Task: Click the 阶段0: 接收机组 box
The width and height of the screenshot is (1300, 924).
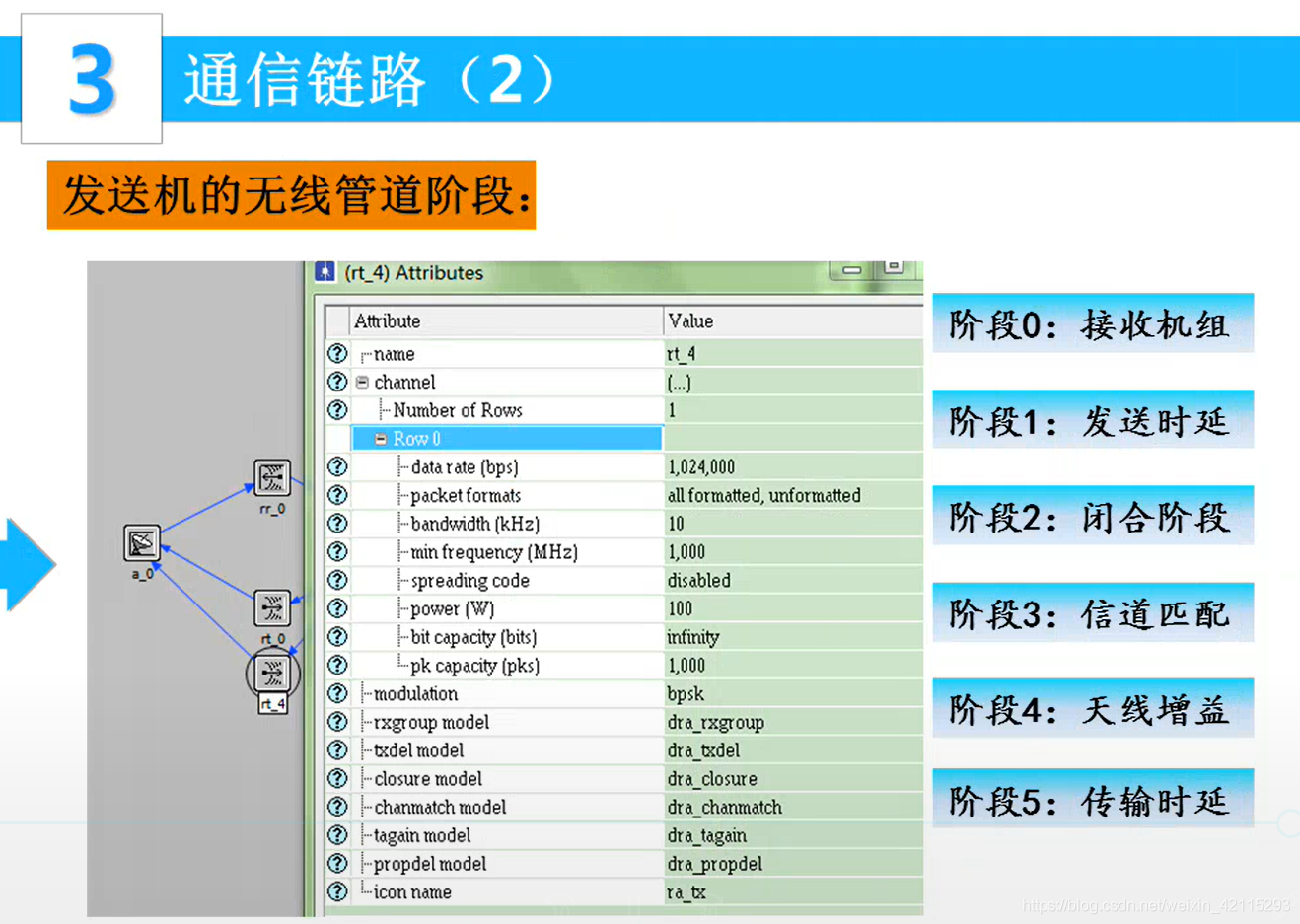Action: 1093,323
